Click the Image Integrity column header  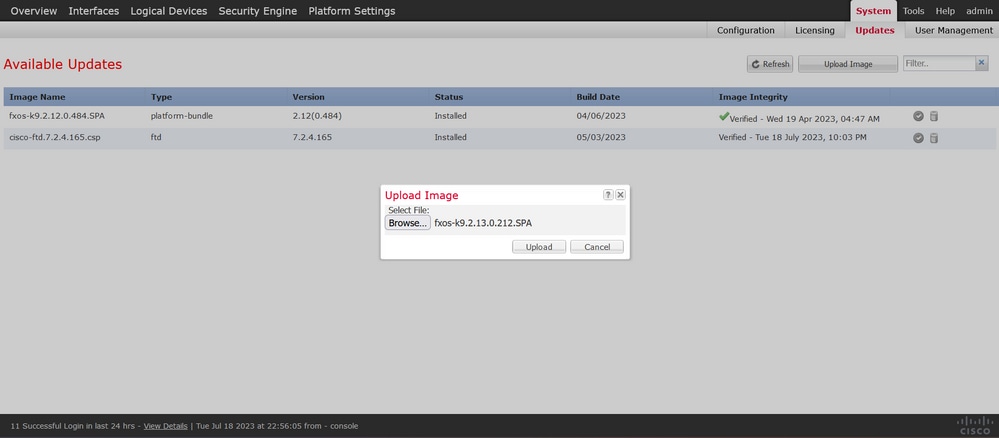753,97
